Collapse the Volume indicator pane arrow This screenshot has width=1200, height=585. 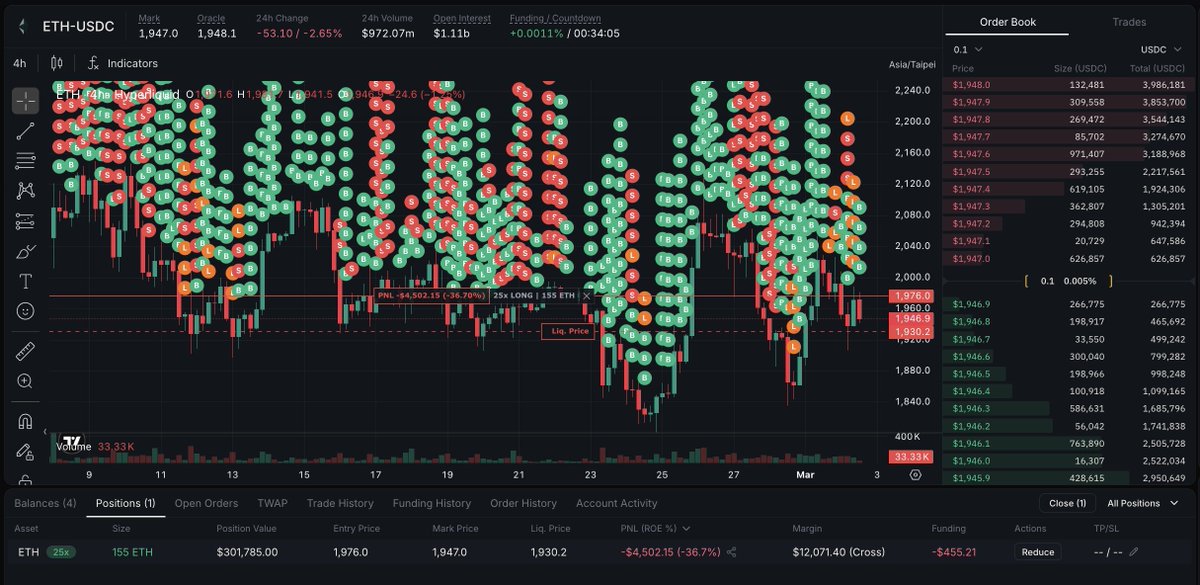(x=44, y=432)
